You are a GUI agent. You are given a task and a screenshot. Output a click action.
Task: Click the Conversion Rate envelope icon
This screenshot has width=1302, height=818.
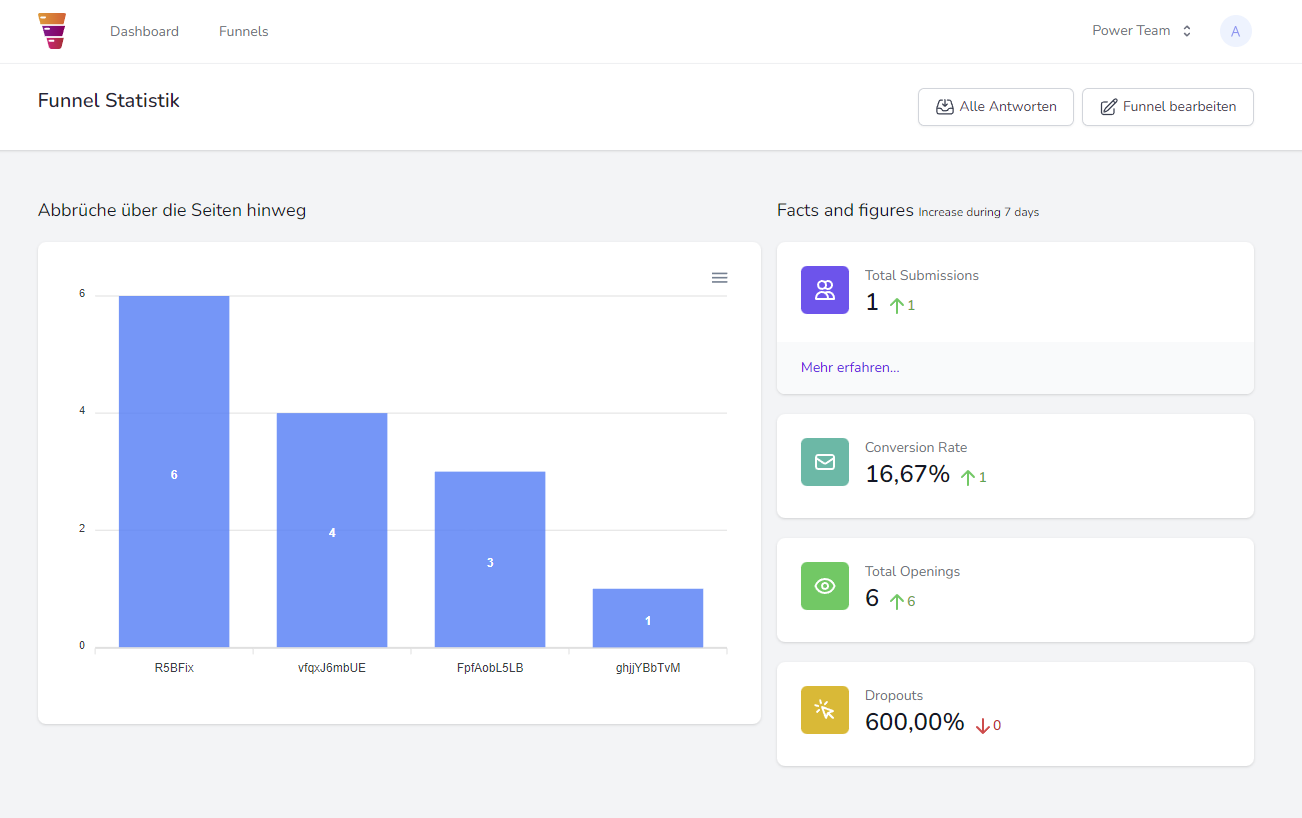[x=825, y=462]
